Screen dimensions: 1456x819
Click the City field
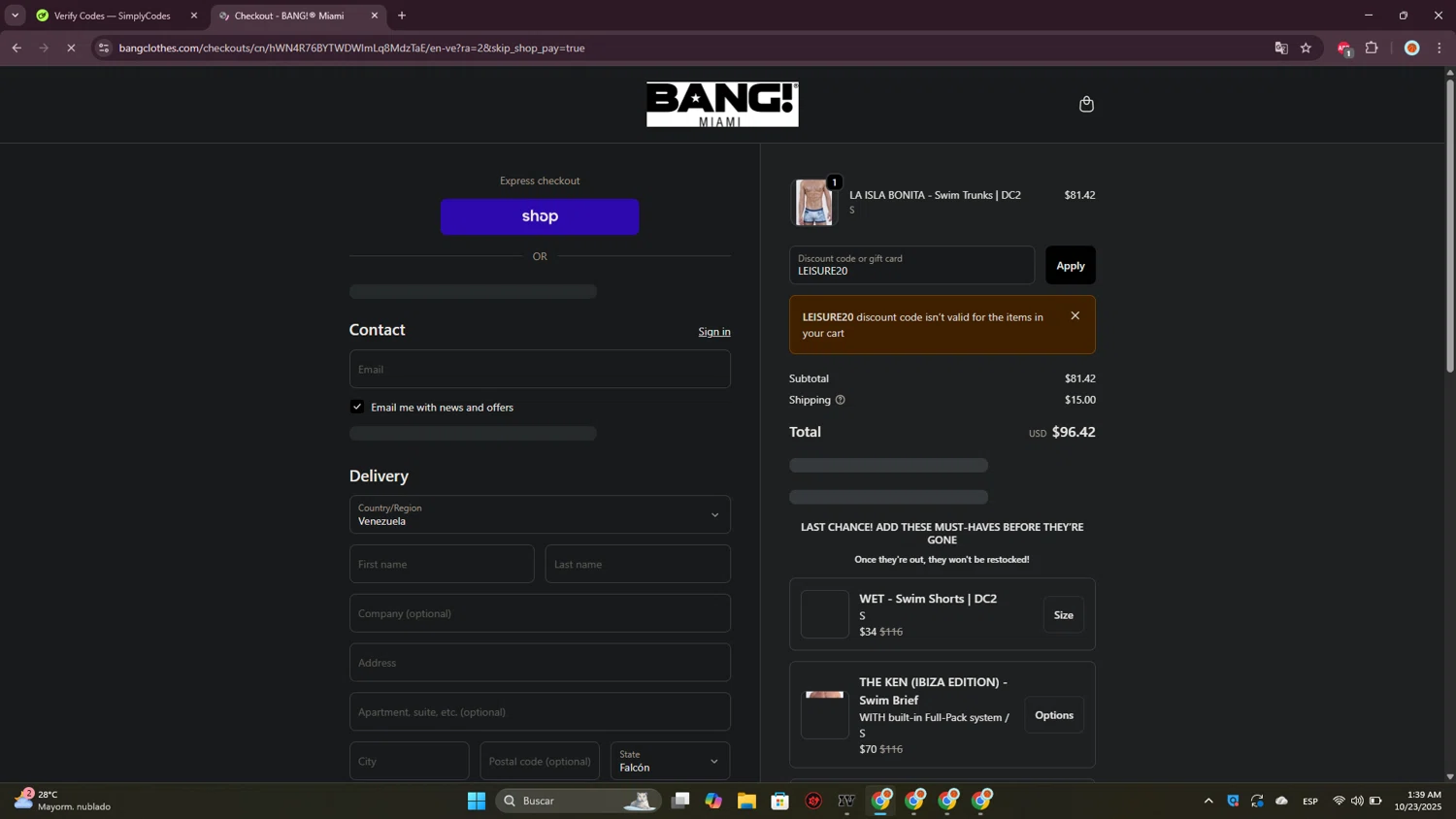[409, 761]
